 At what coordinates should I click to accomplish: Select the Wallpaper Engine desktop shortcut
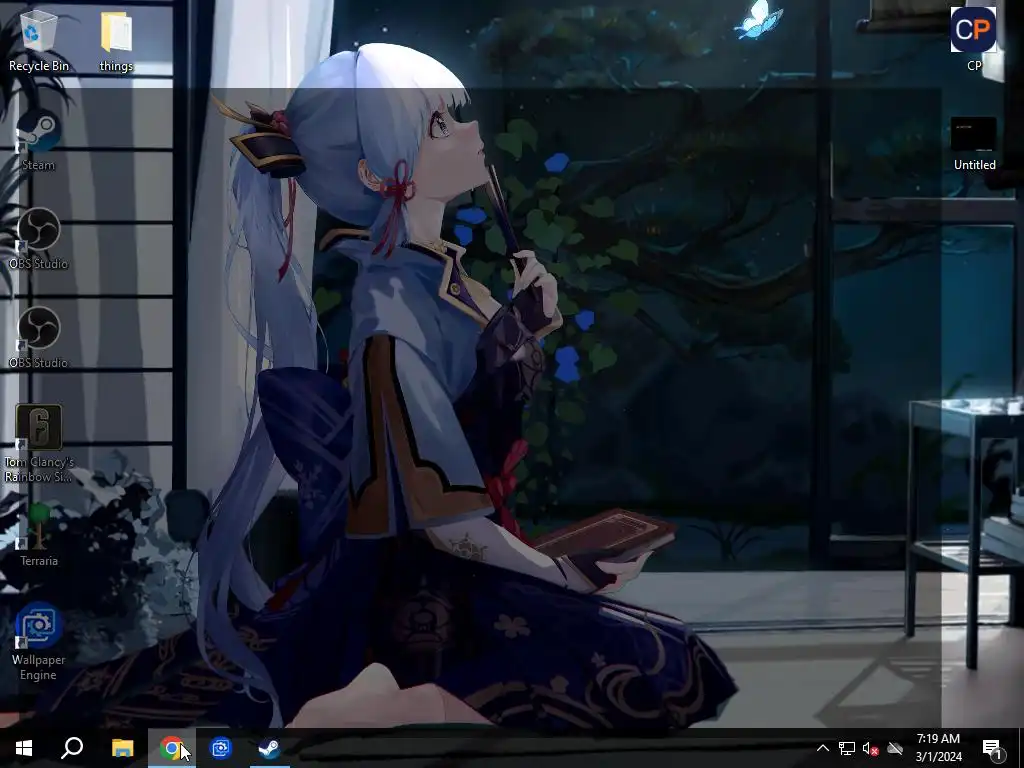pos(39,642)
